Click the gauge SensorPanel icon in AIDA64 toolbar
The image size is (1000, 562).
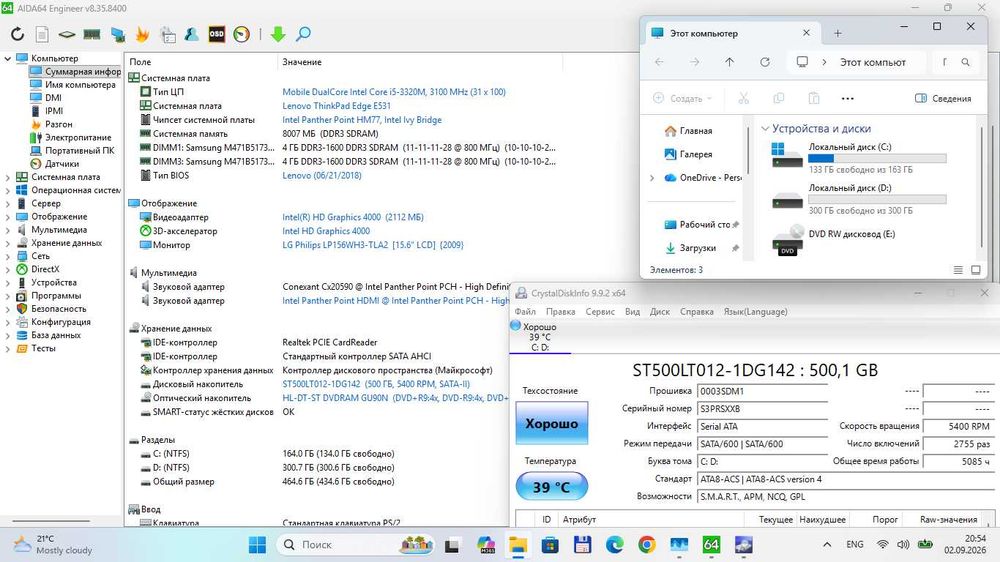(x=242, y=34)
